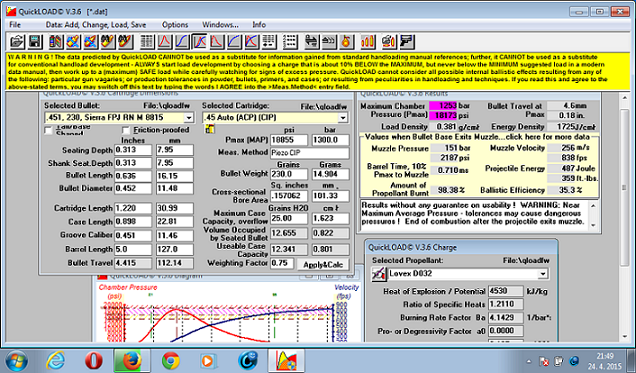This screenshot has width=636, height=373.
Task: Click the toolbar icon left of the pistol
Action: tap(389, 42)
